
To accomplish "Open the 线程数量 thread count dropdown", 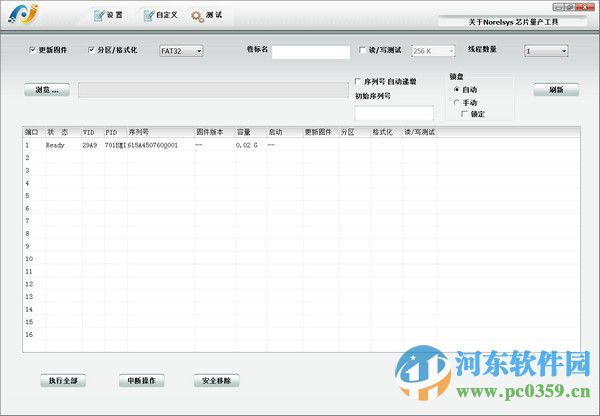I will [546, 51].
